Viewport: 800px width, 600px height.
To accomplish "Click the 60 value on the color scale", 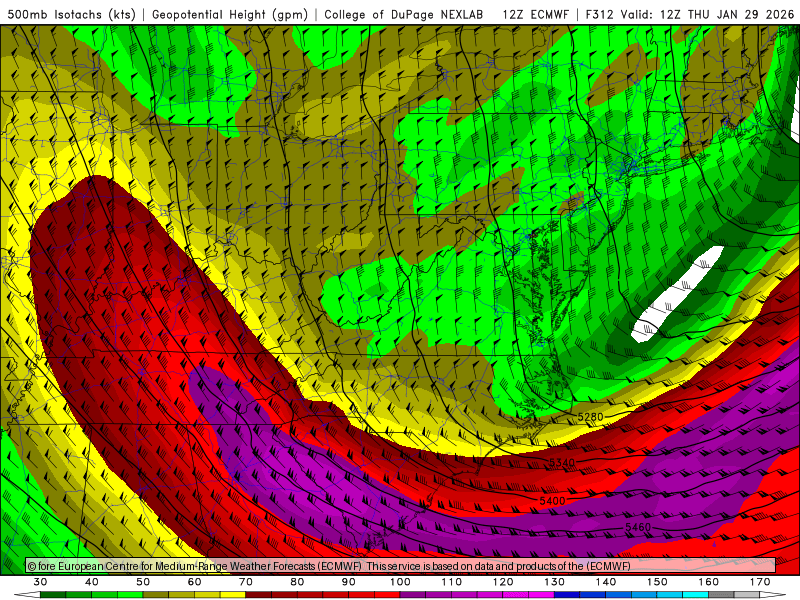I will point(194,582).
